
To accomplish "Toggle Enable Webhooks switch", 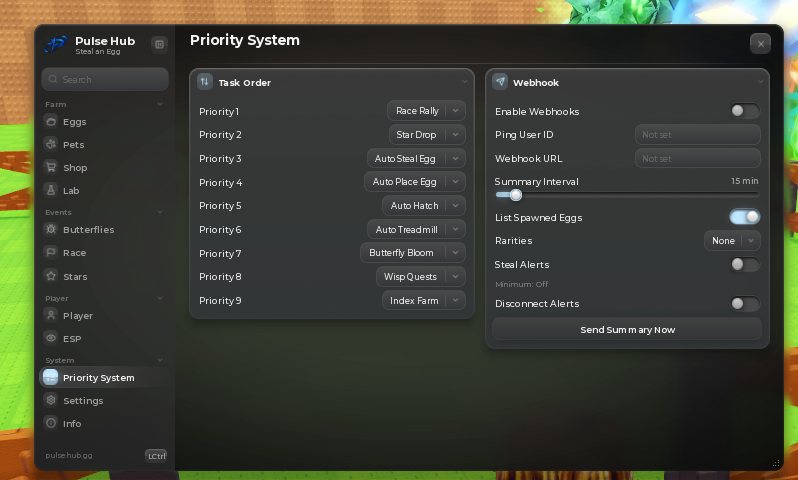I will click(x=745, y=111).
